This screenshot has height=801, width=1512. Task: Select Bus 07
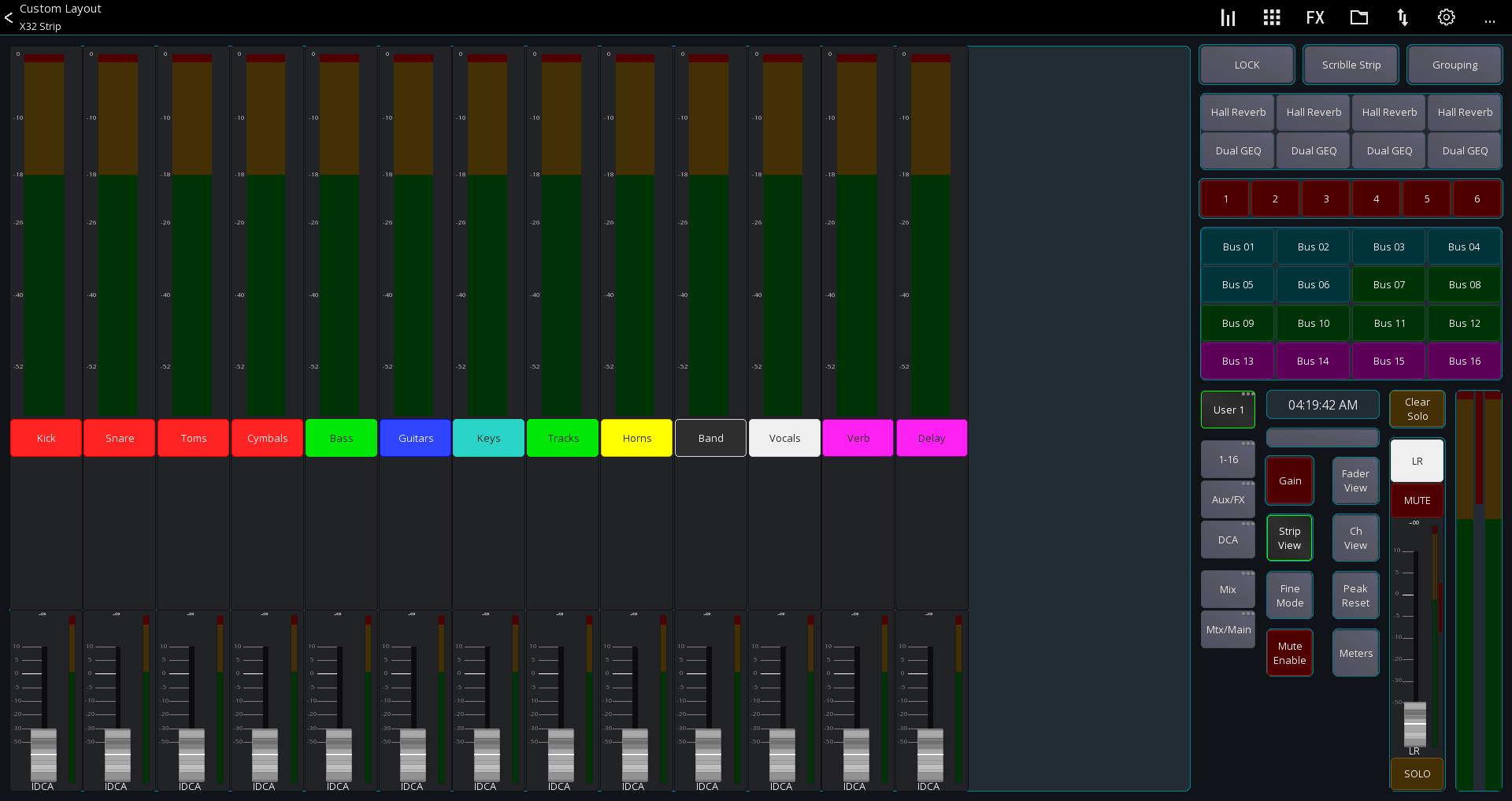pos(1389,284)
